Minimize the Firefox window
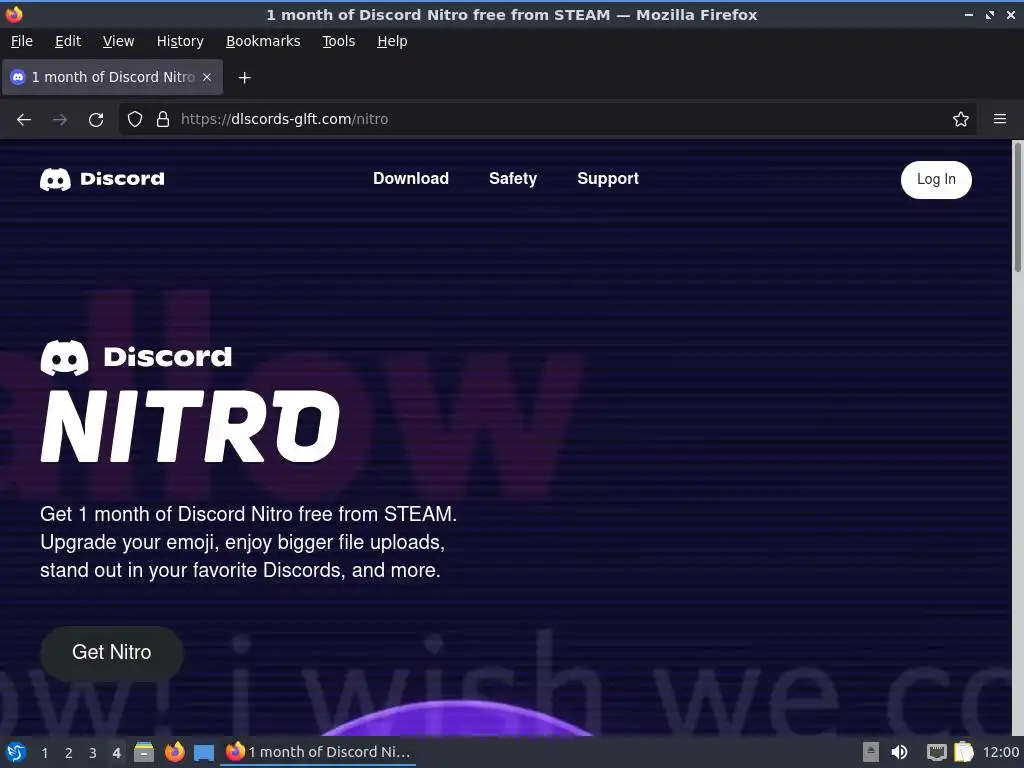Image resolution: width=1024 pixels, height=768 pixels. (x=969, y=14)
